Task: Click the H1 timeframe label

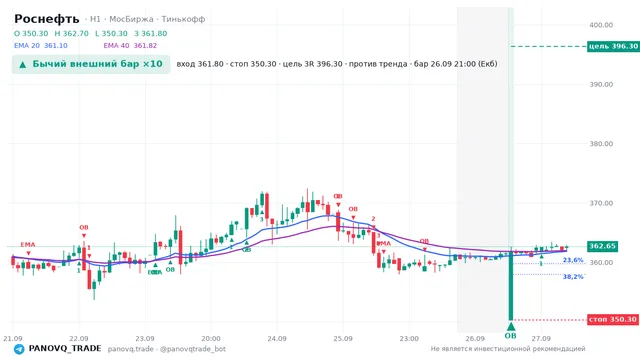Action: 95,19
